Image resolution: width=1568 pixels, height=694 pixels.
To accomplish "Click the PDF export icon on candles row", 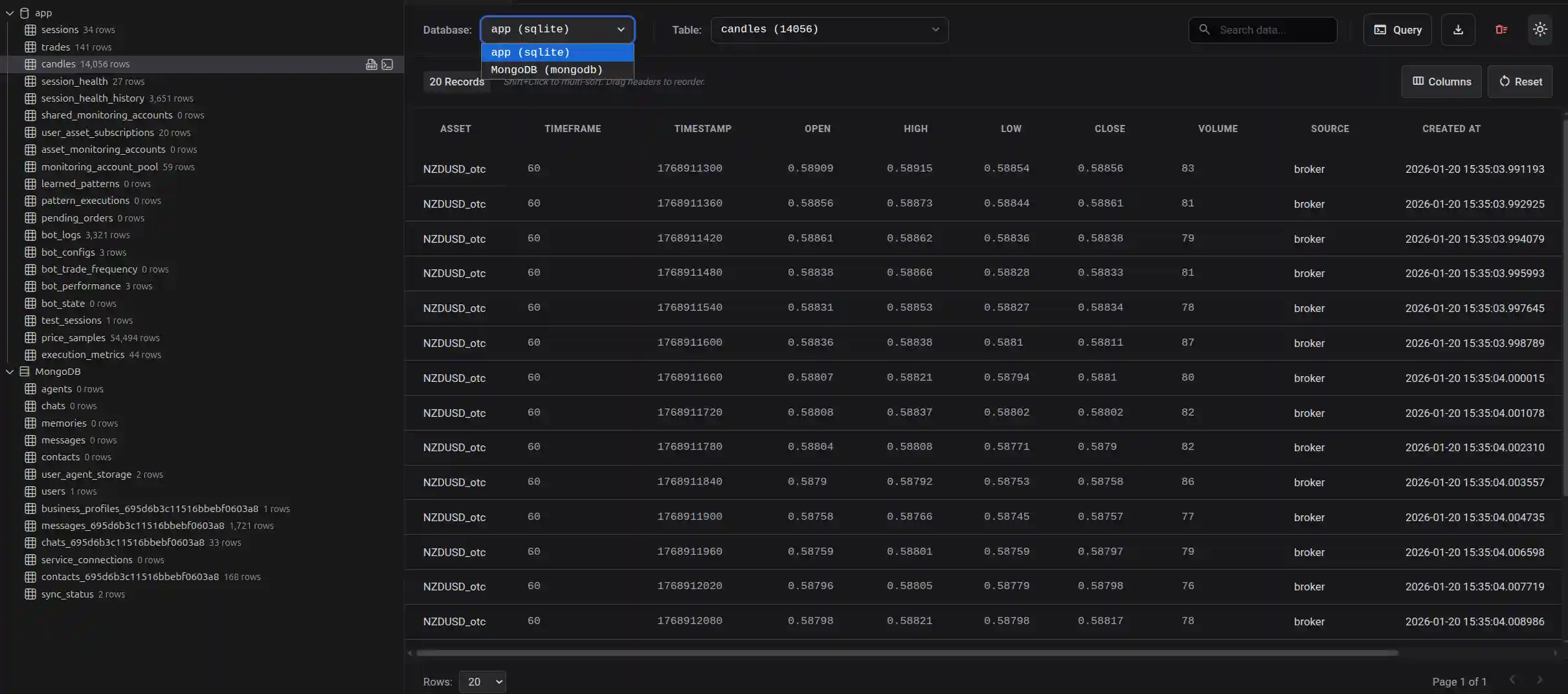I will pos(371,64).
